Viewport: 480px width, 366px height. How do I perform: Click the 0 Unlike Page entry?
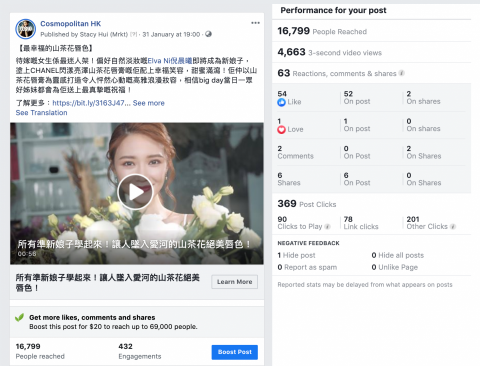click(395, 267)
